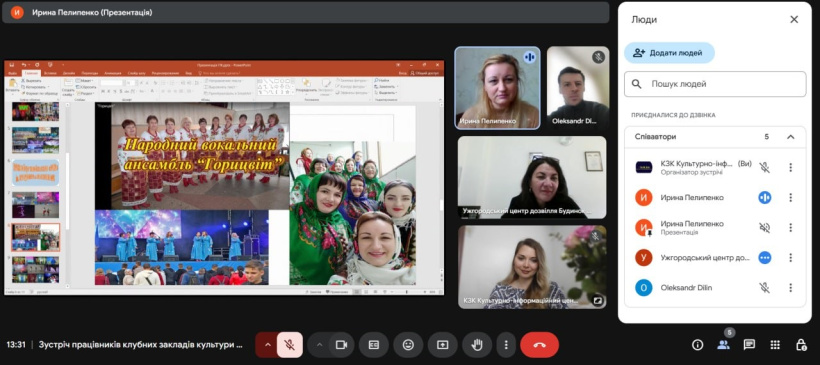Image resolution: width=820 pixels, height=365 pixels.
Task: Toggle the camera button
Action: (x=341, y=345)
